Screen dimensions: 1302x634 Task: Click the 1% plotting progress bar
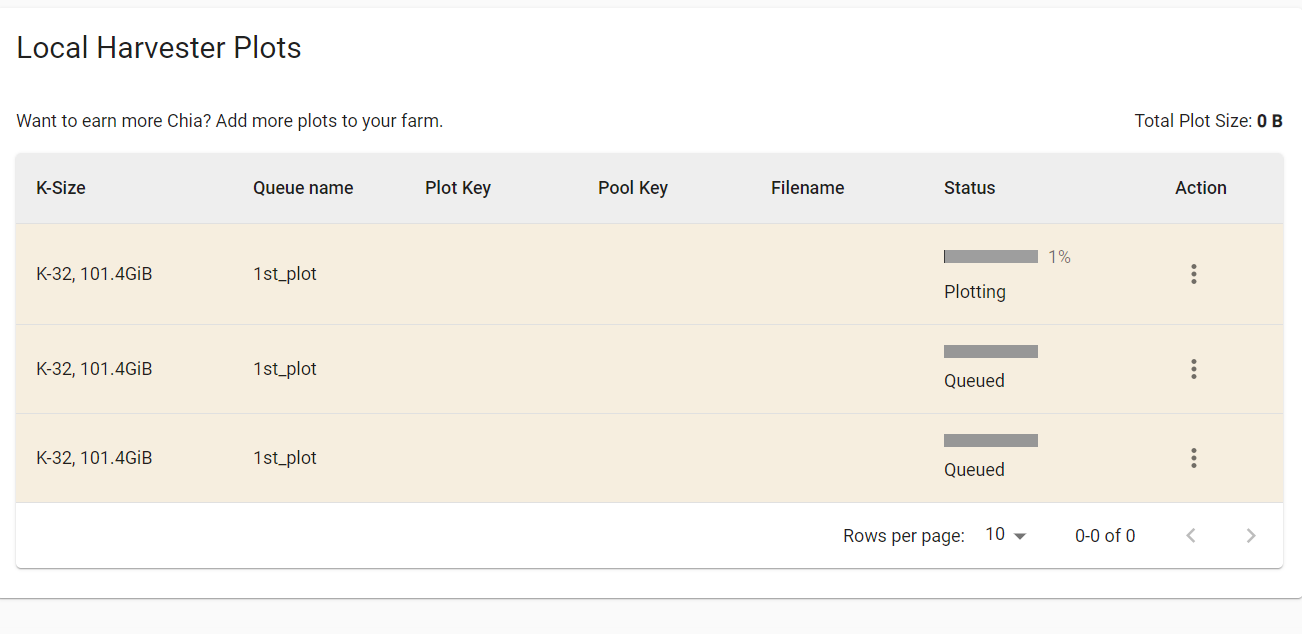point(991,257)
